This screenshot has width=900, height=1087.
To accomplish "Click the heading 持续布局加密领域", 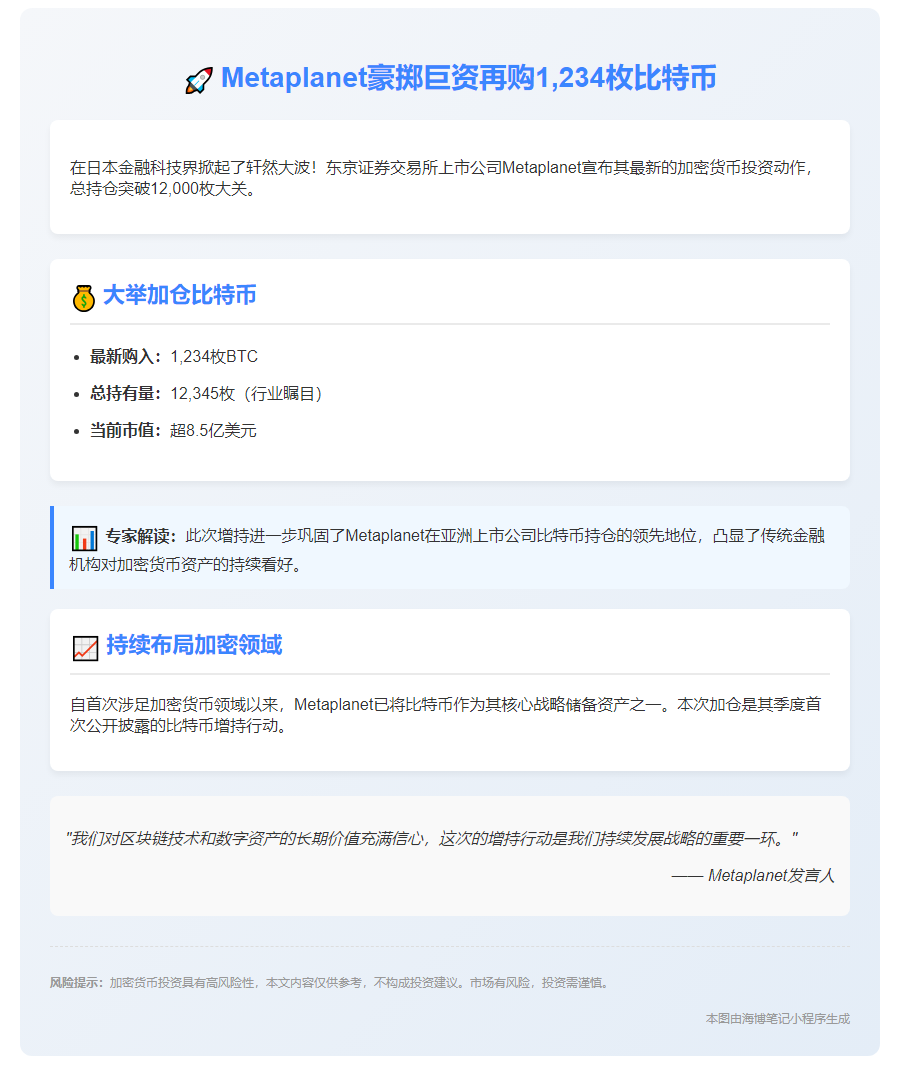I will (194, 645).
